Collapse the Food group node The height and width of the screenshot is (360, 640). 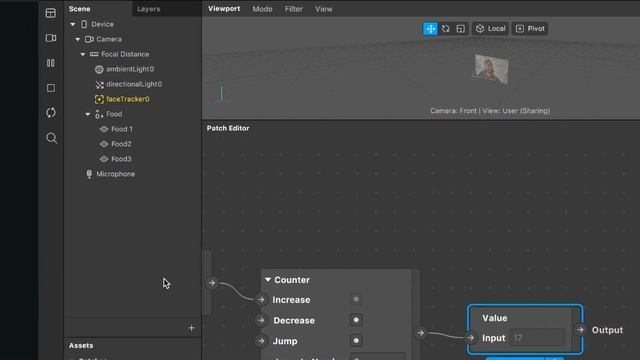point(87,114)
